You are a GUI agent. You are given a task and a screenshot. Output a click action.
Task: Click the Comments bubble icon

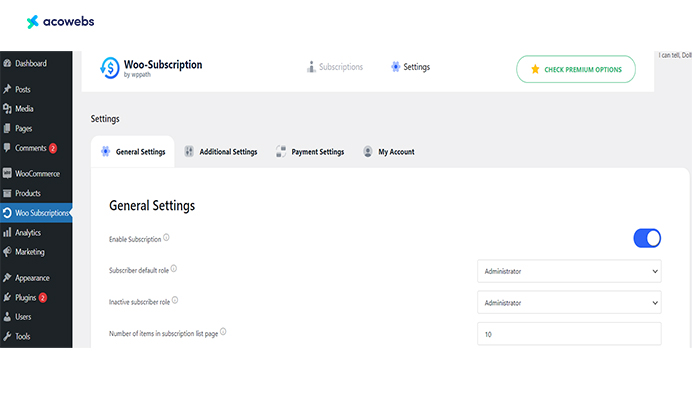(7, 147)
